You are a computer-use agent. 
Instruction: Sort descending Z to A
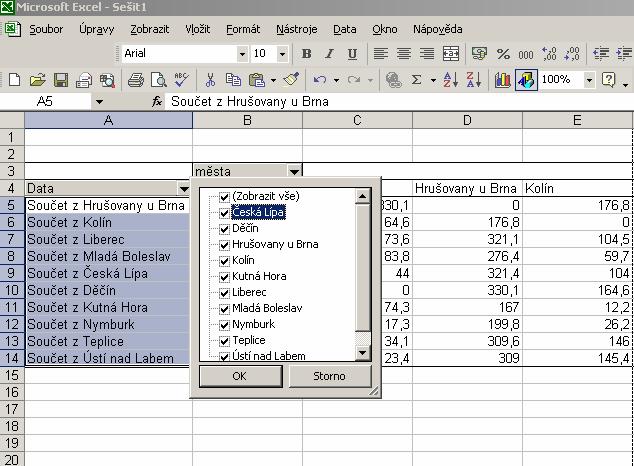(x=474, y=80)
